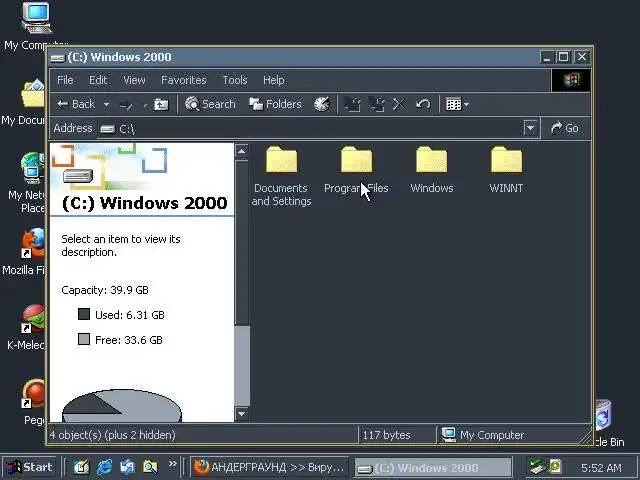This screenshot has width=640, height=480.
Task: Go up one folder level
Action: (161, 105)
